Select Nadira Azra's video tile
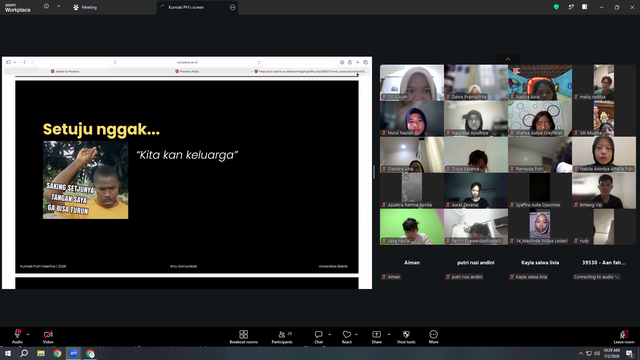The width and height of the screenshot is (640, 360). (x=540, y=82)
